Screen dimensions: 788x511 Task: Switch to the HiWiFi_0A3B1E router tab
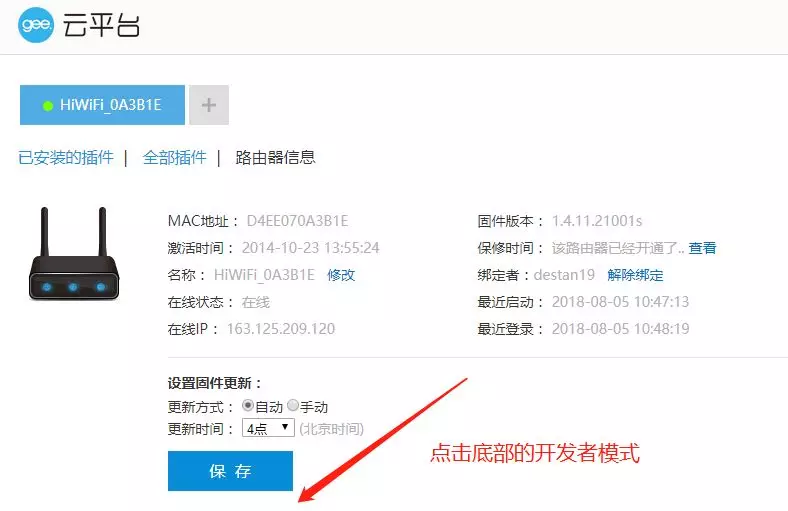[103, 105]
